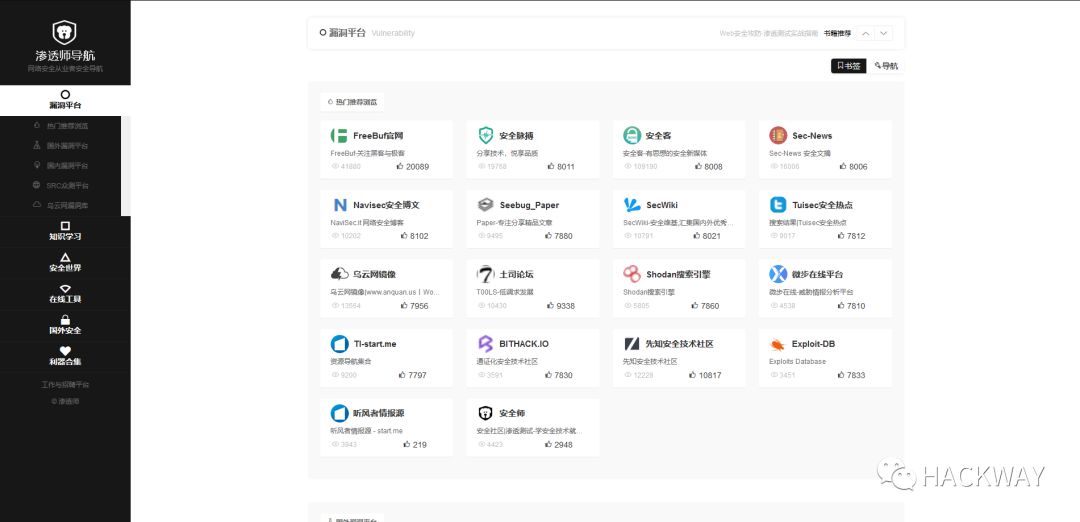1080x522 pixels.
Task: Select 热门推荐浏览 sidebar sub-item
Action: click(61, 126)
